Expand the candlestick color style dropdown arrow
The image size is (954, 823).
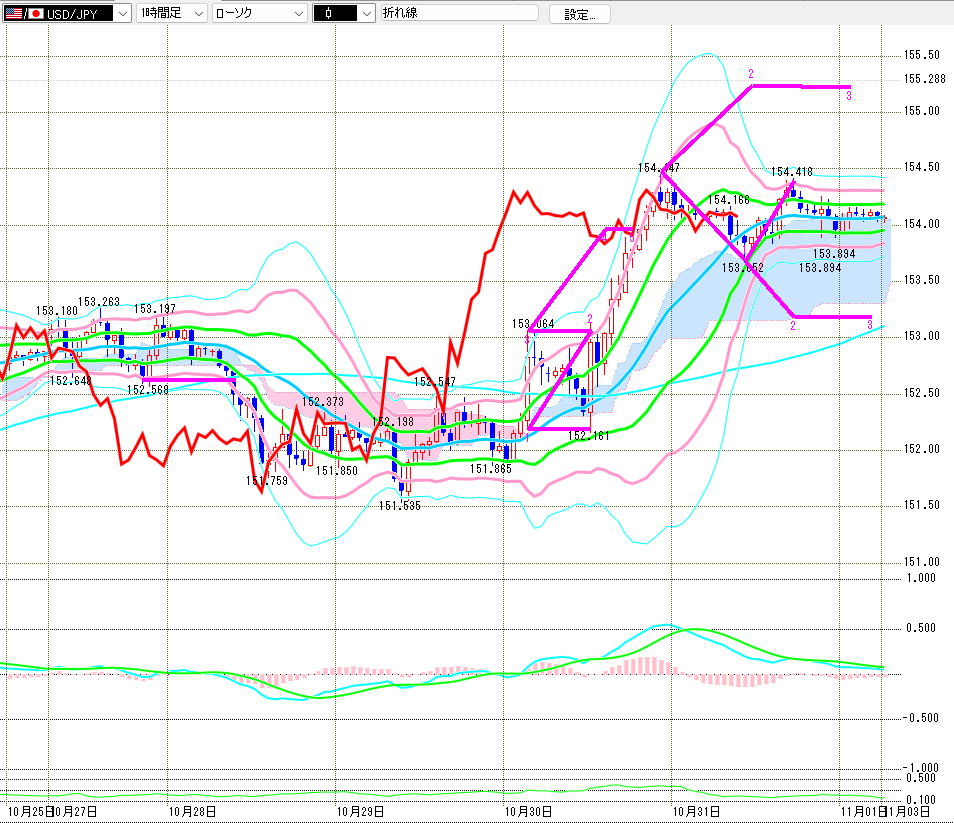click(x=366, y=14)
